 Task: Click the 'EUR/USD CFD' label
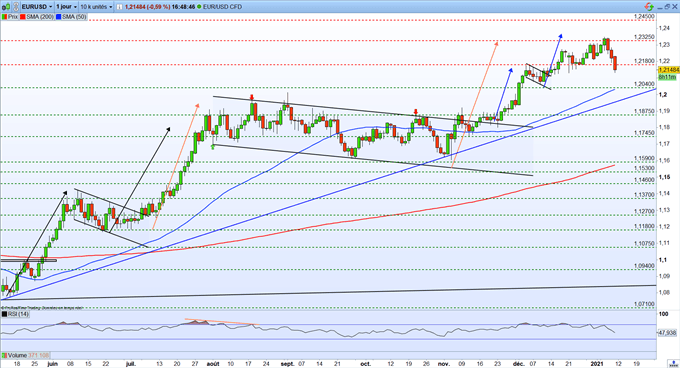point(222,7)
